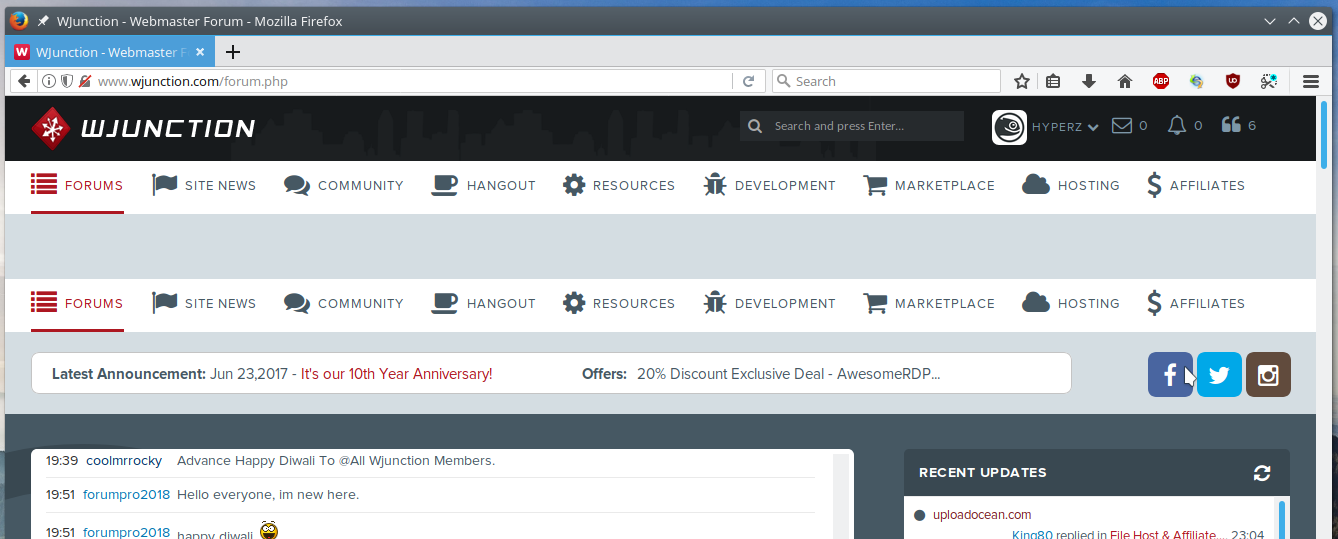Click the pin icon in the title bar
1338x539 pixels.
point(43,21)
